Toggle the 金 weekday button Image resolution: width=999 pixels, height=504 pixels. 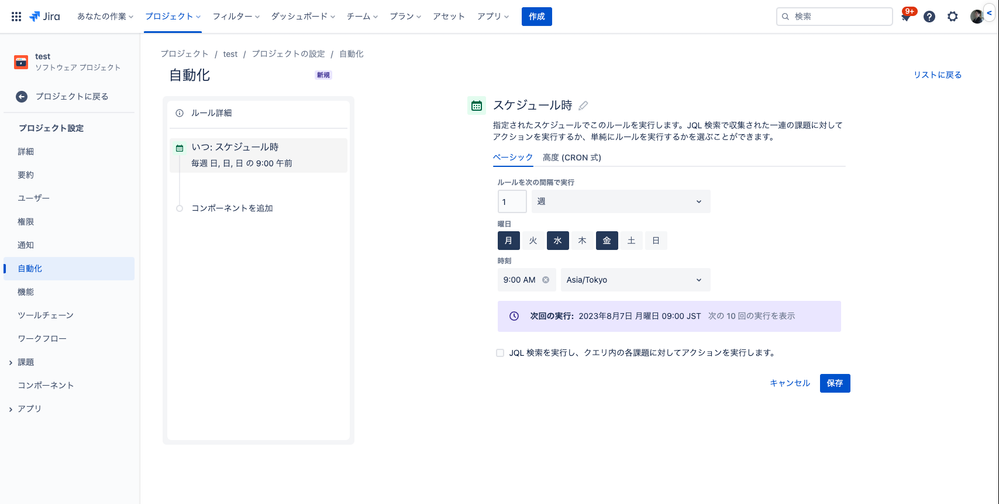click(x=607, y=241)
